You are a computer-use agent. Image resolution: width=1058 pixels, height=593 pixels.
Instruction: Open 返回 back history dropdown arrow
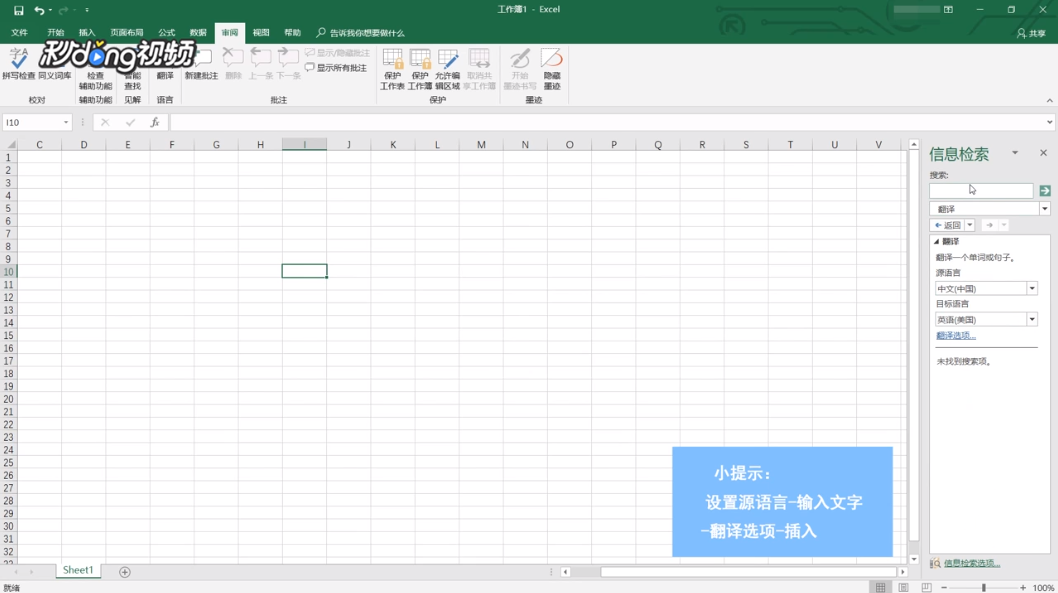point(970,225)
